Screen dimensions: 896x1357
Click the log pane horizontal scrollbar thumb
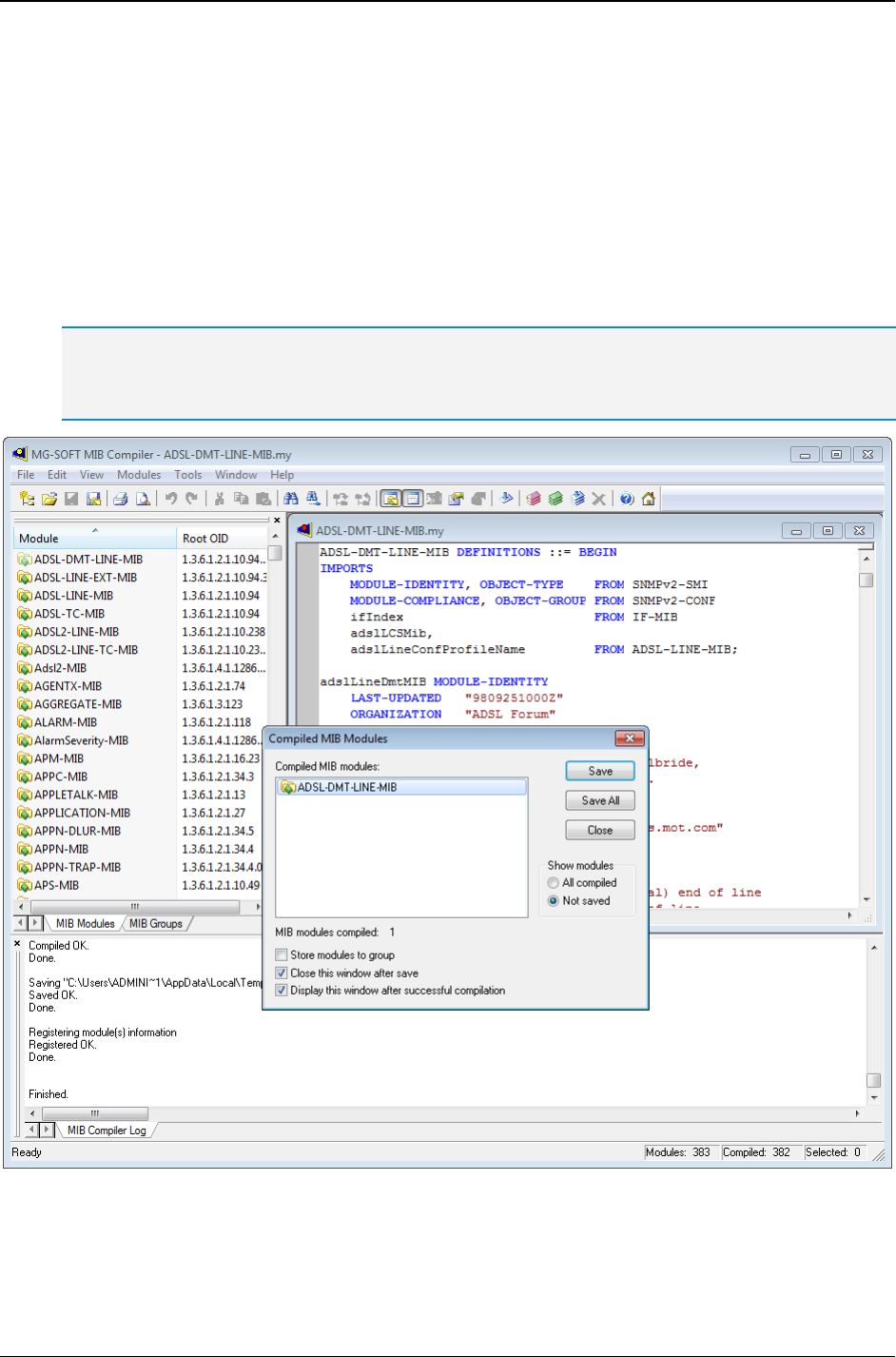95,1112
